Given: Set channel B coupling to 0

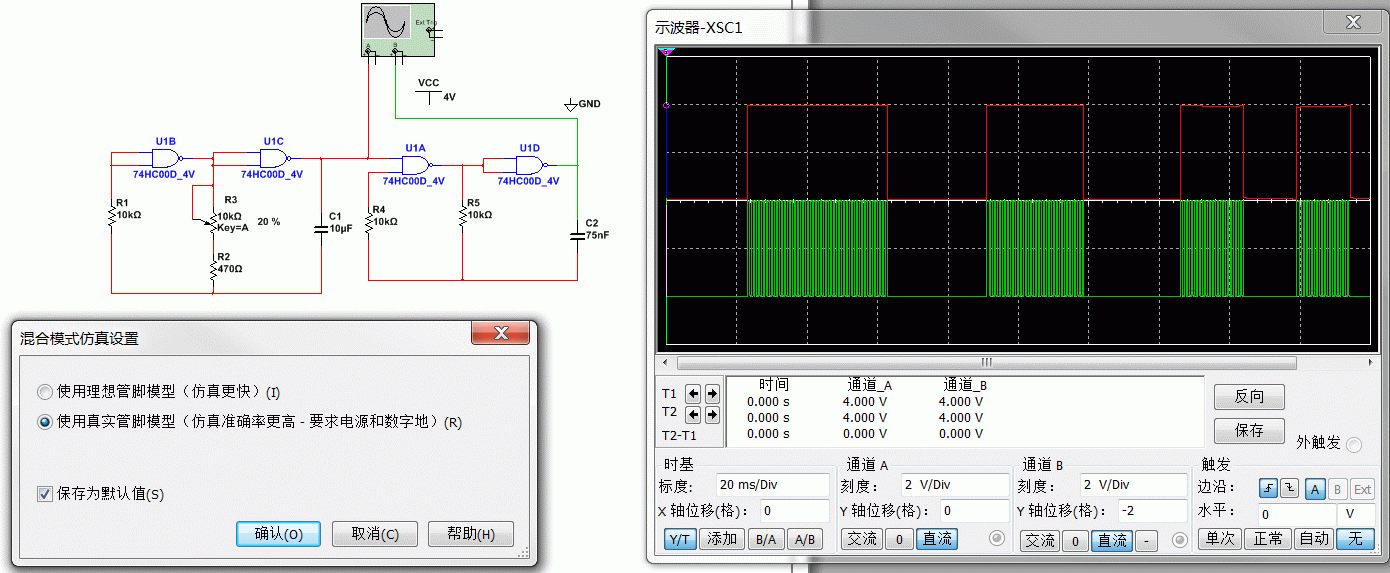Looking at the screenshot, I should (1075, 540).
